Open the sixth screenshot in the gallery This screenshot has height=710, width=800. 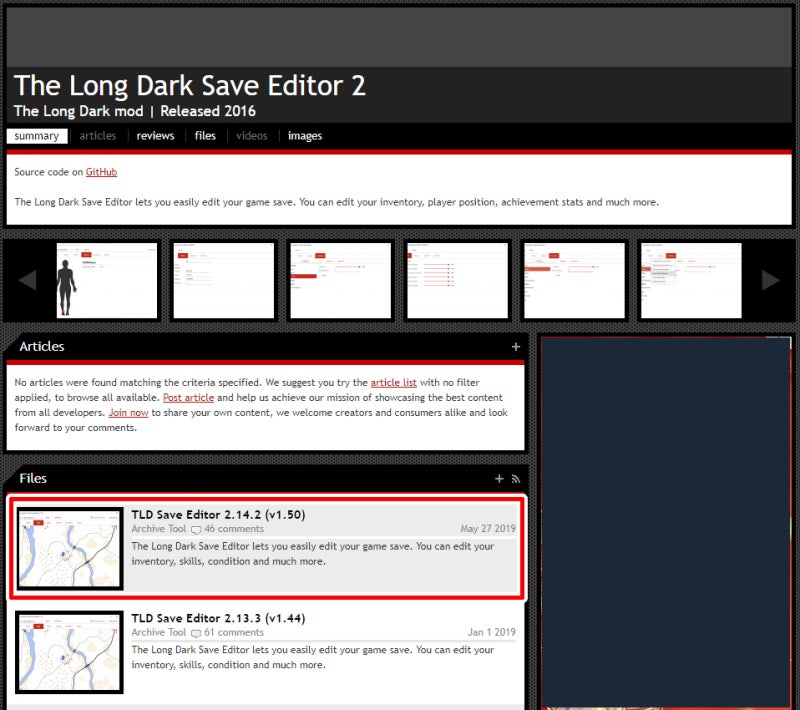coord(691,280)
